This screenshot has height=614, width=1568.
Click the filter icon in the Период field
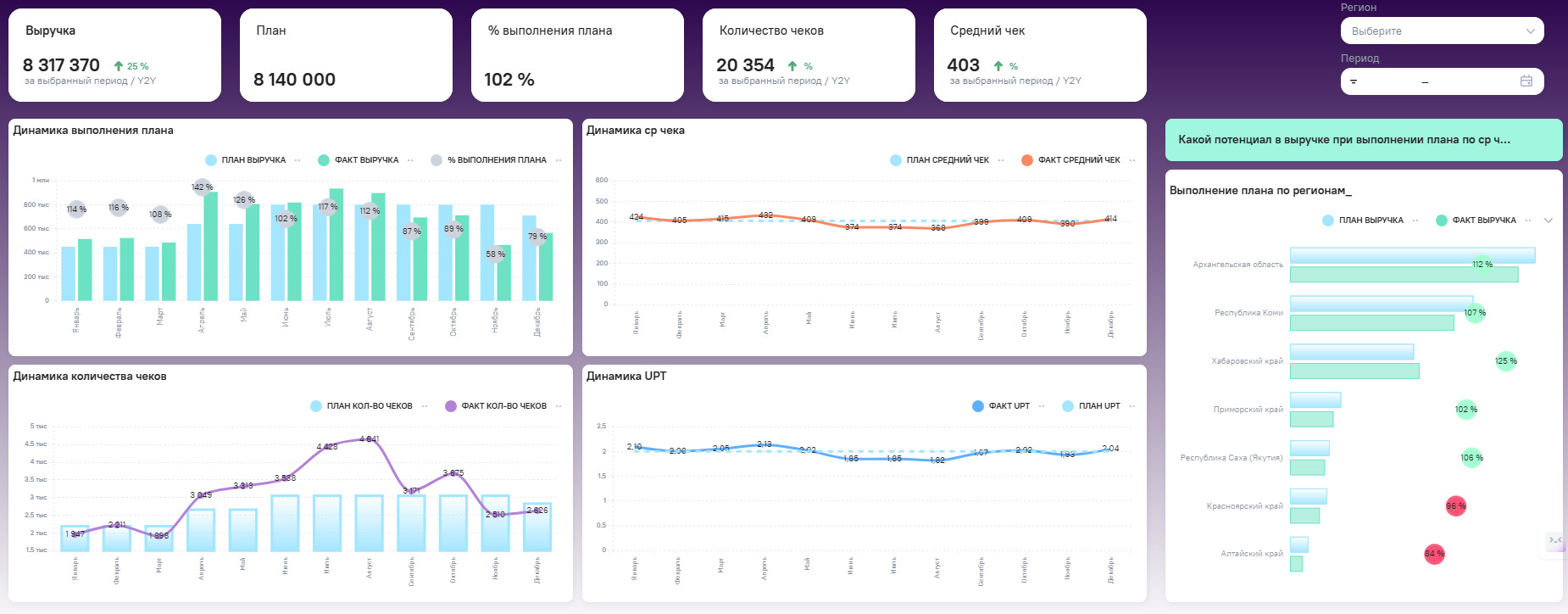click(x=1354, y=82)
